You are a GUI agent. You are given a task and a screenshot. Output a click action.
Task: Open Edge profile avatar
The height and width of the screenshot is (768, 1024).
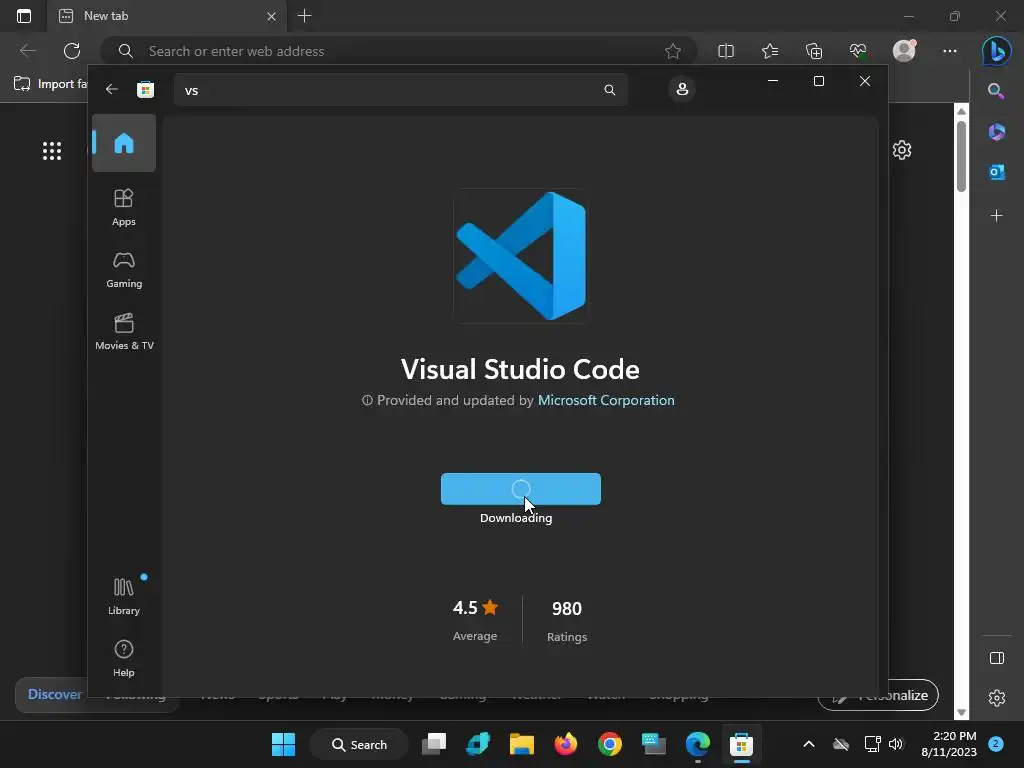(904, 51)
